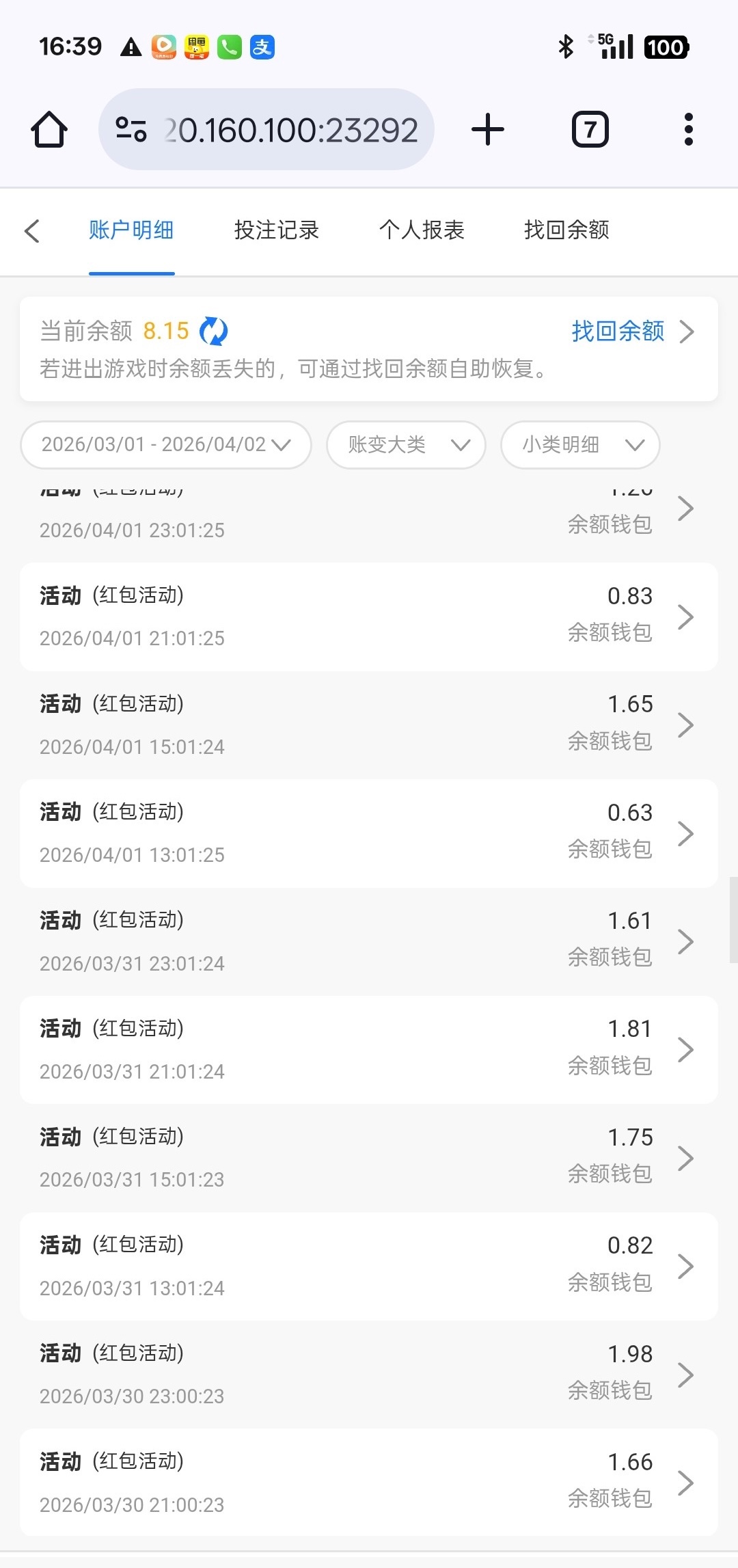Click the scrollbar thumb on the right edge
The image size is (738, 1568).
tap(733, 919)
